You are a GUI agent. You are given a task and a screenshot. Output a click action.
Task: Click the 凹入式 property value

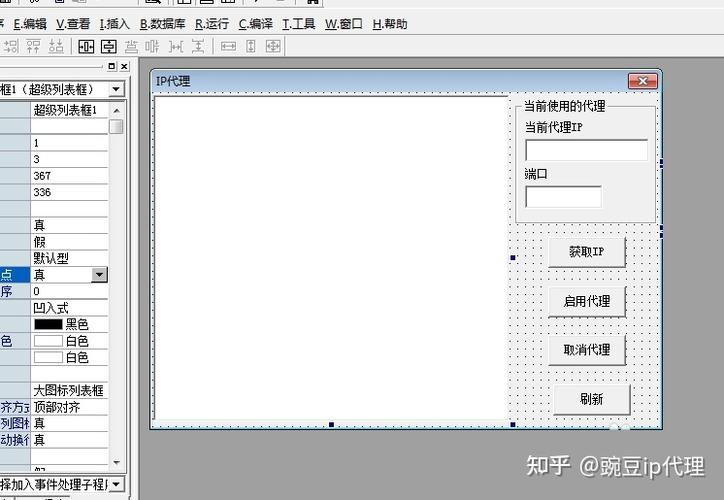69,308
